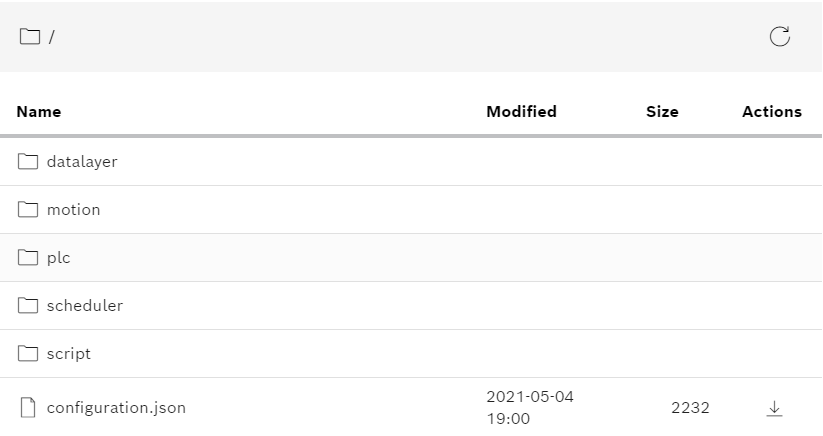Sort by the Name column header

39,111
